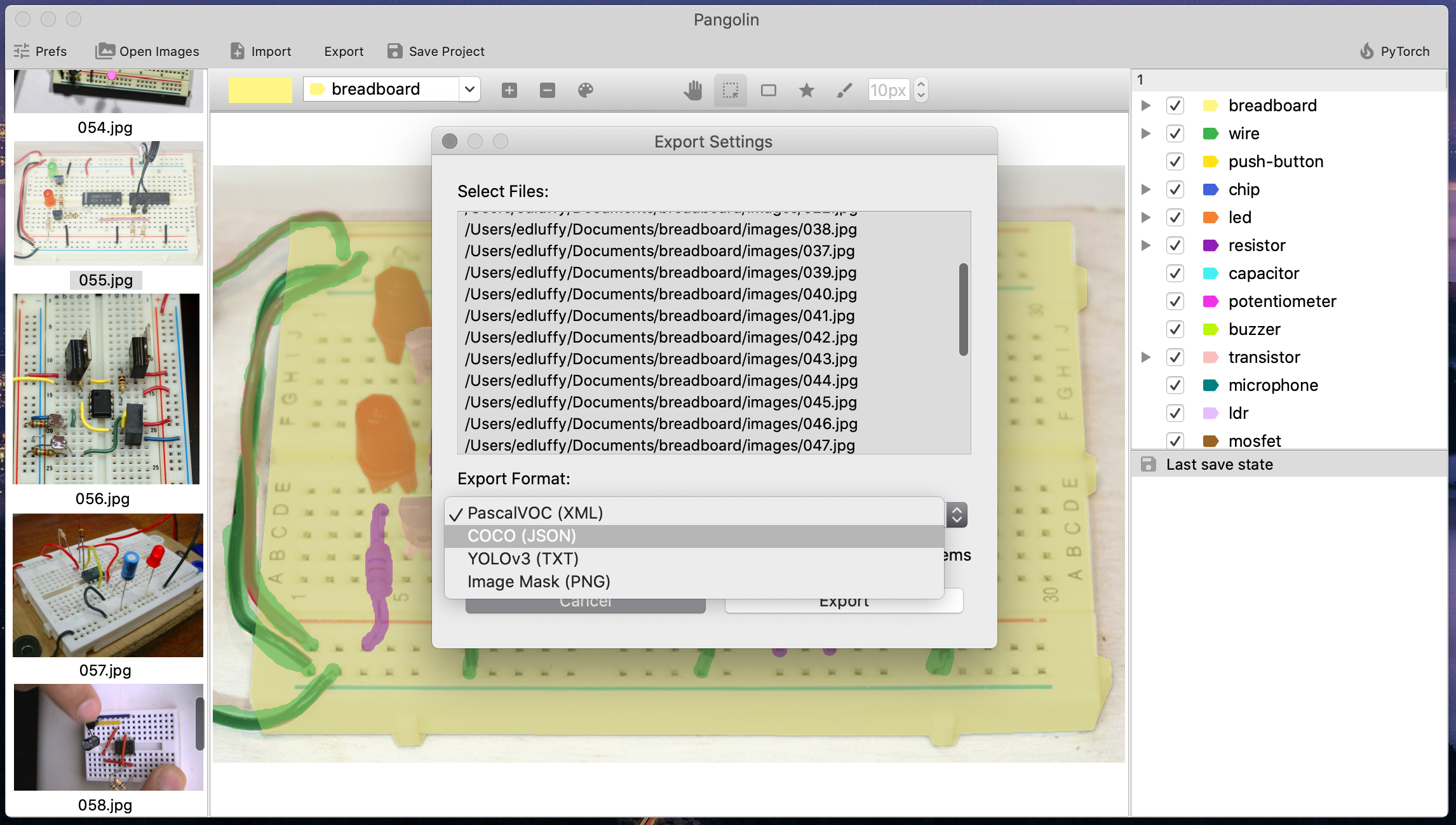Disable the microphone label checkbox
This screenshot has width=1456, height=825.
(1175, 385)
